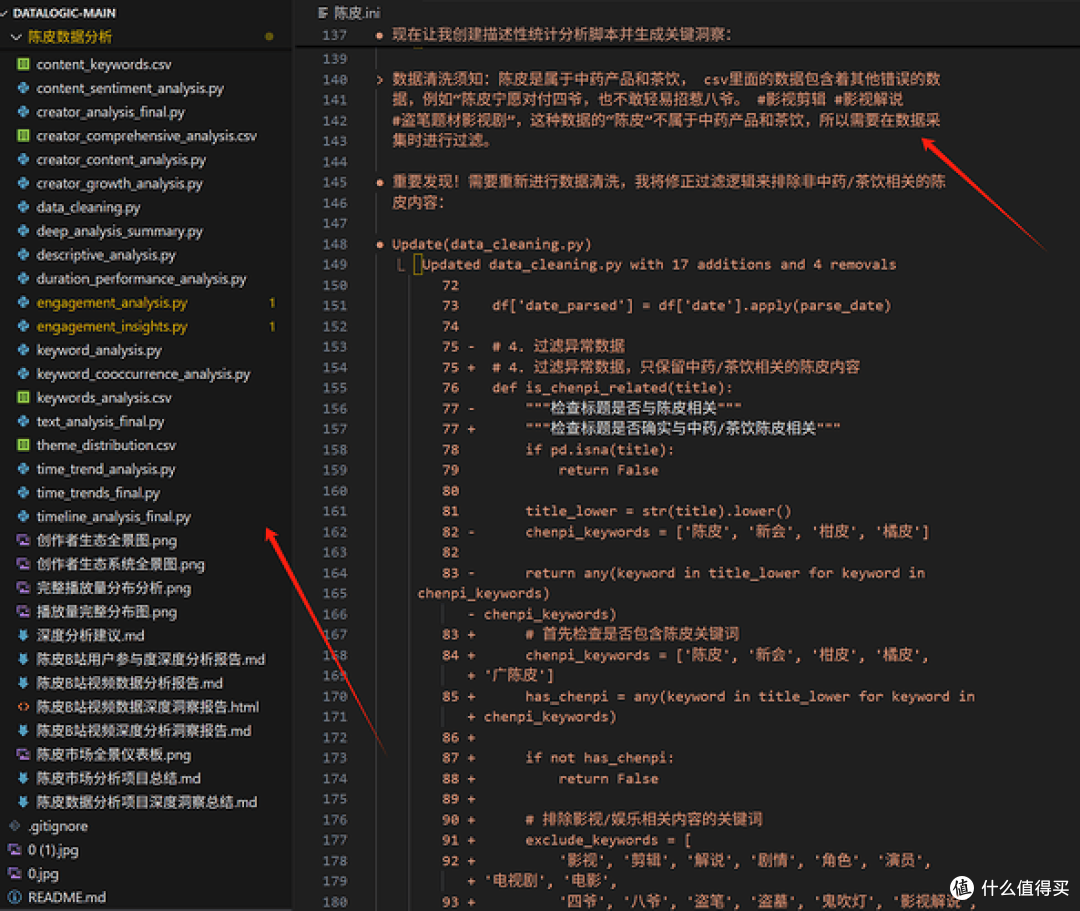Image resolution: width=1080 pixels, height=911 pixels.
Task: Click markdown icon of 陈皮数据分析项目深度洞察总结.md
Action: coord(23,802)
